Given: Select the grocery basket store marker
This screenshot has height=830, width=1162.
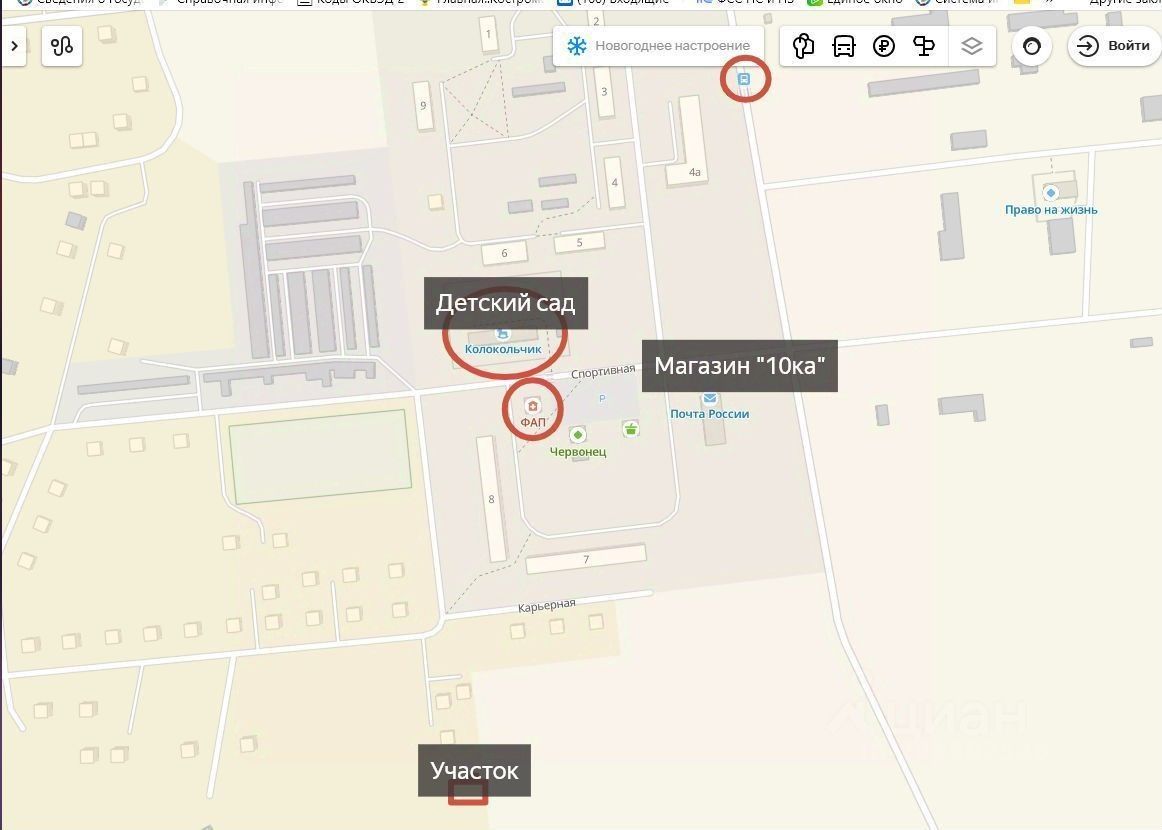Looking at the screenshot, I should (631, 428).
